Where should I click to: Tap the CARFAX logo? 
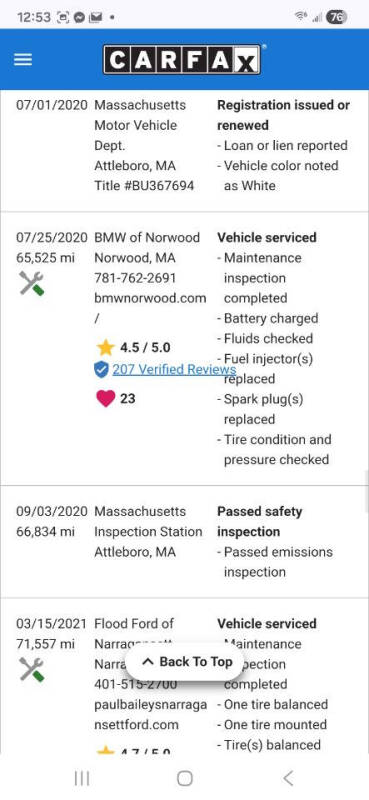click(x=182, y=60)
